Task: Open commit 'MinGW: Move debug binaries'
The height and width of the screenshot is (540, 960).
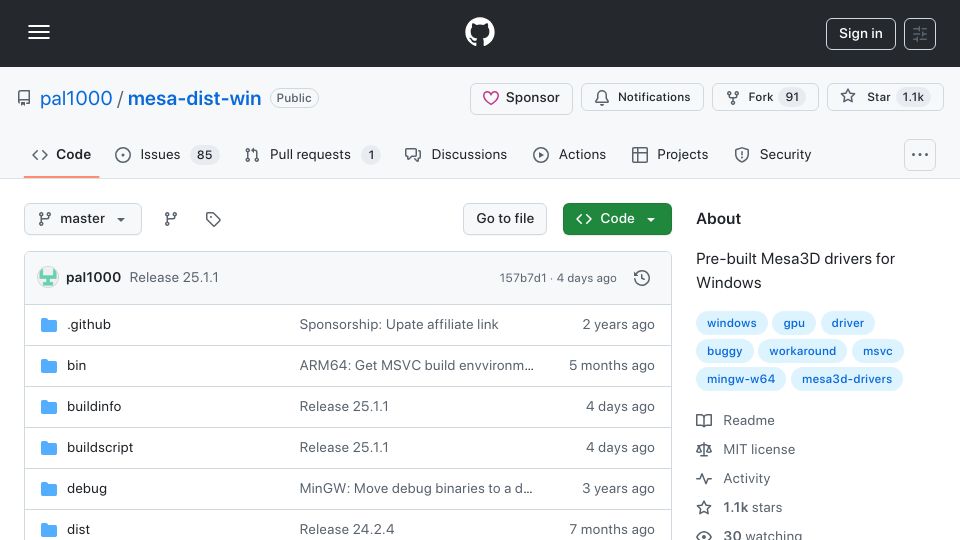Action: pyautogui.click(x=416, y=489)
